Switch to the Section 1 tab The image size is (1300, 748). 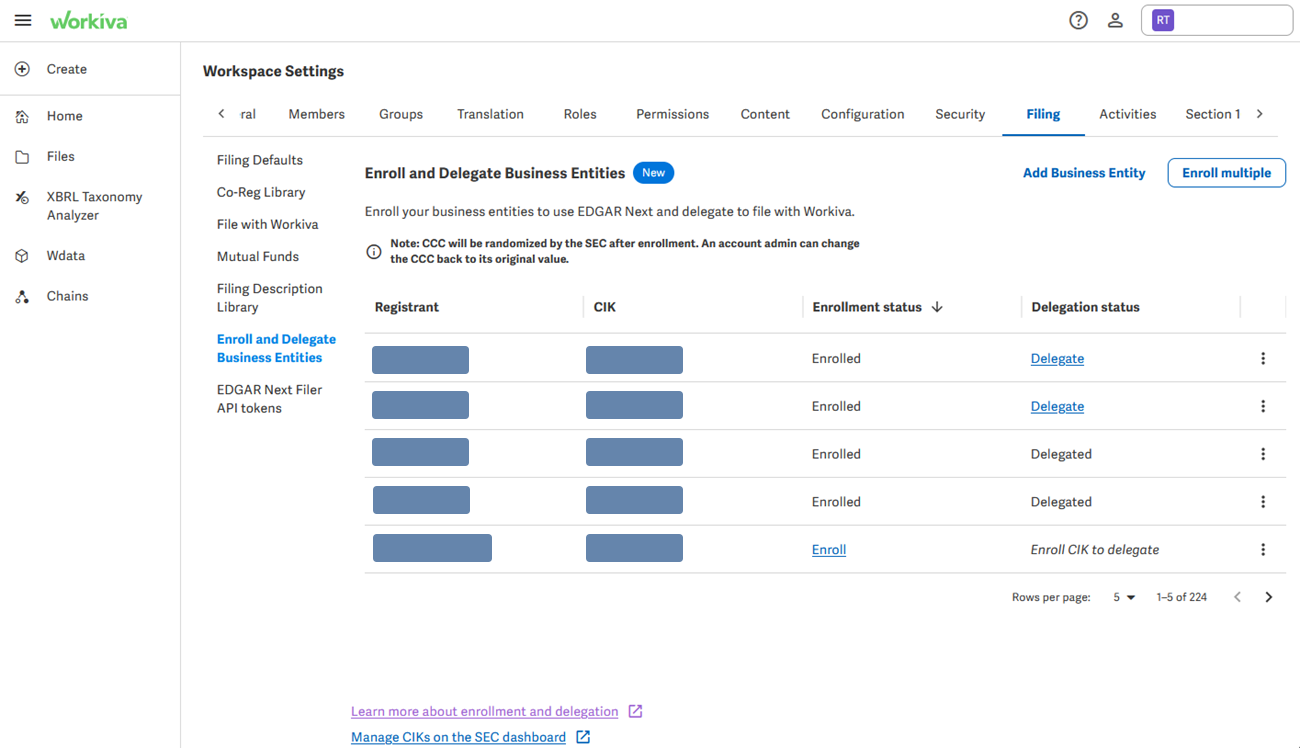pos(1213,114)
